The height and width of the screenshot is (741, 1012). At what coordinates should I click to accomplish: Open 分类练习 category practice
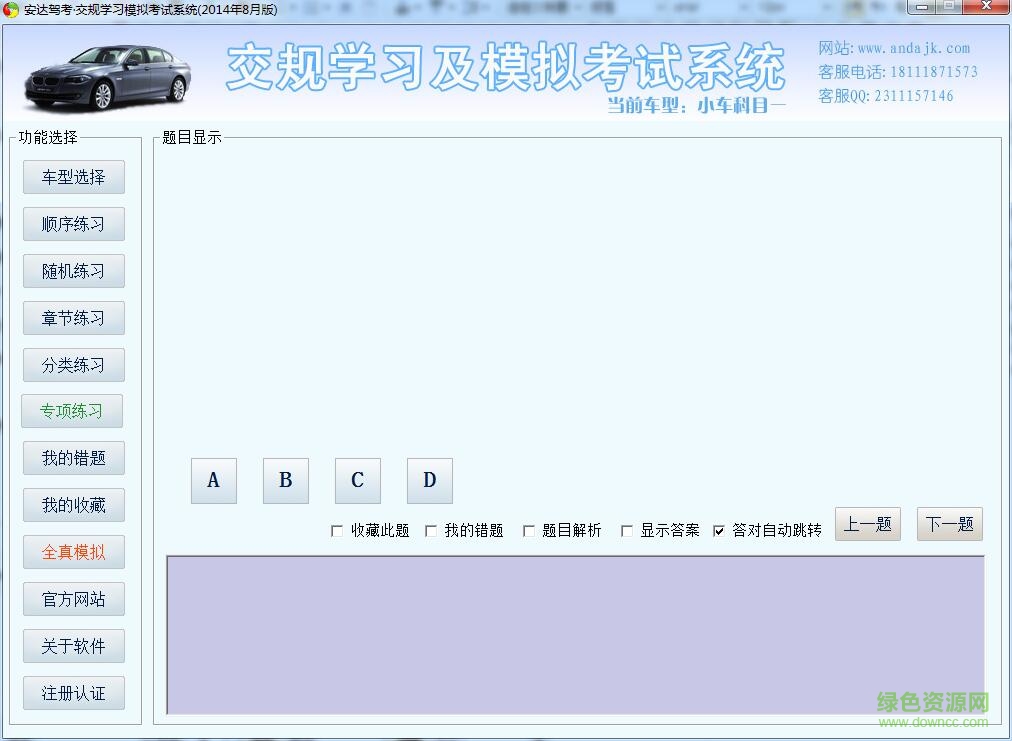(74, 365)
